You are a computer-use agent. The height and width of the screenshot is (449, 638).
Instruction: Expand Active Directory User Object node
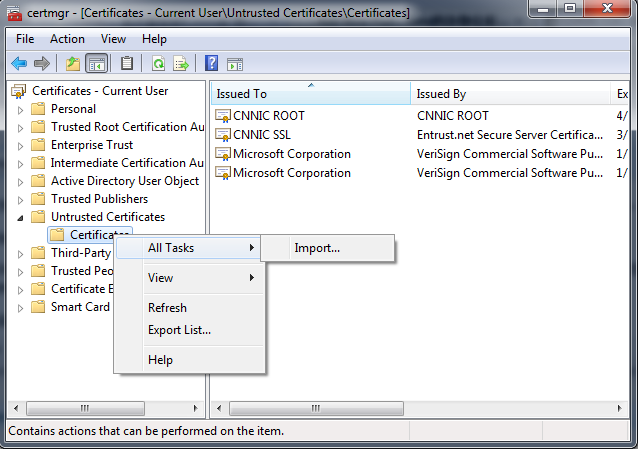(20, 182)
